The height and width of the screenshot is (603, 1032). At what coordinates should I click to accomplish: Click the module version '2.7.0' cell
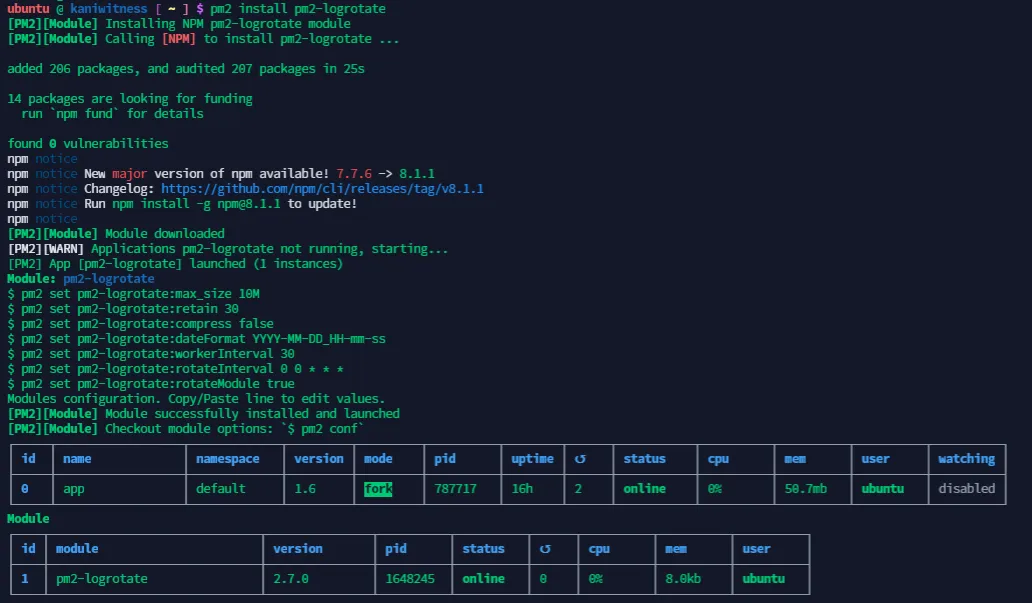point(291,579)
